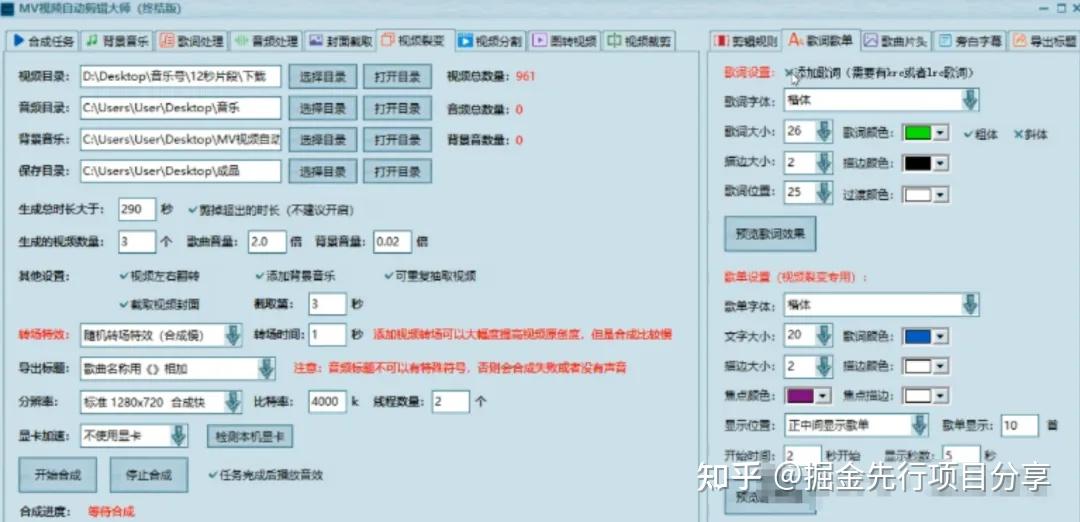
Task: Toggle the 视频左右翻转 checkbox
Action: (160, 276)
